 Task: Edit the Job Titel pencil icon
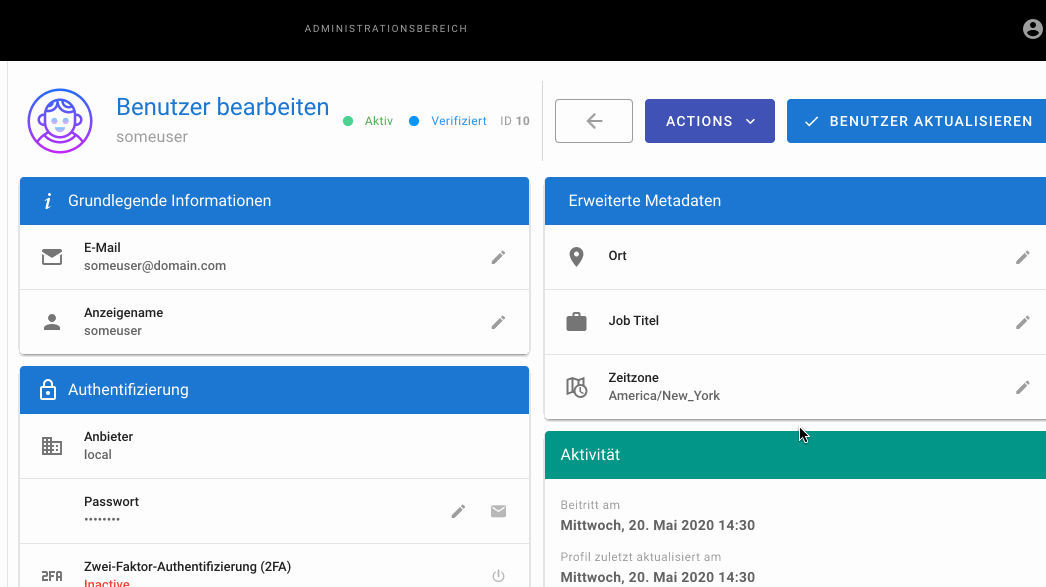pos(1023,322)
